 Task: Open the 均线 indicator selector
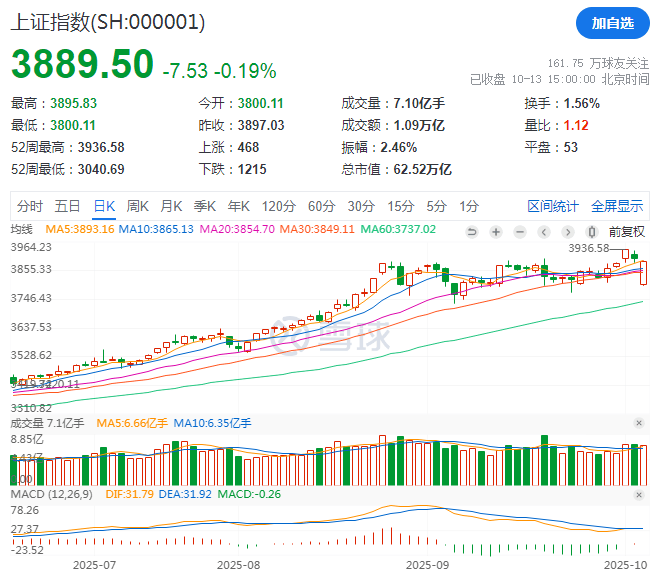(x=22, y=230)
